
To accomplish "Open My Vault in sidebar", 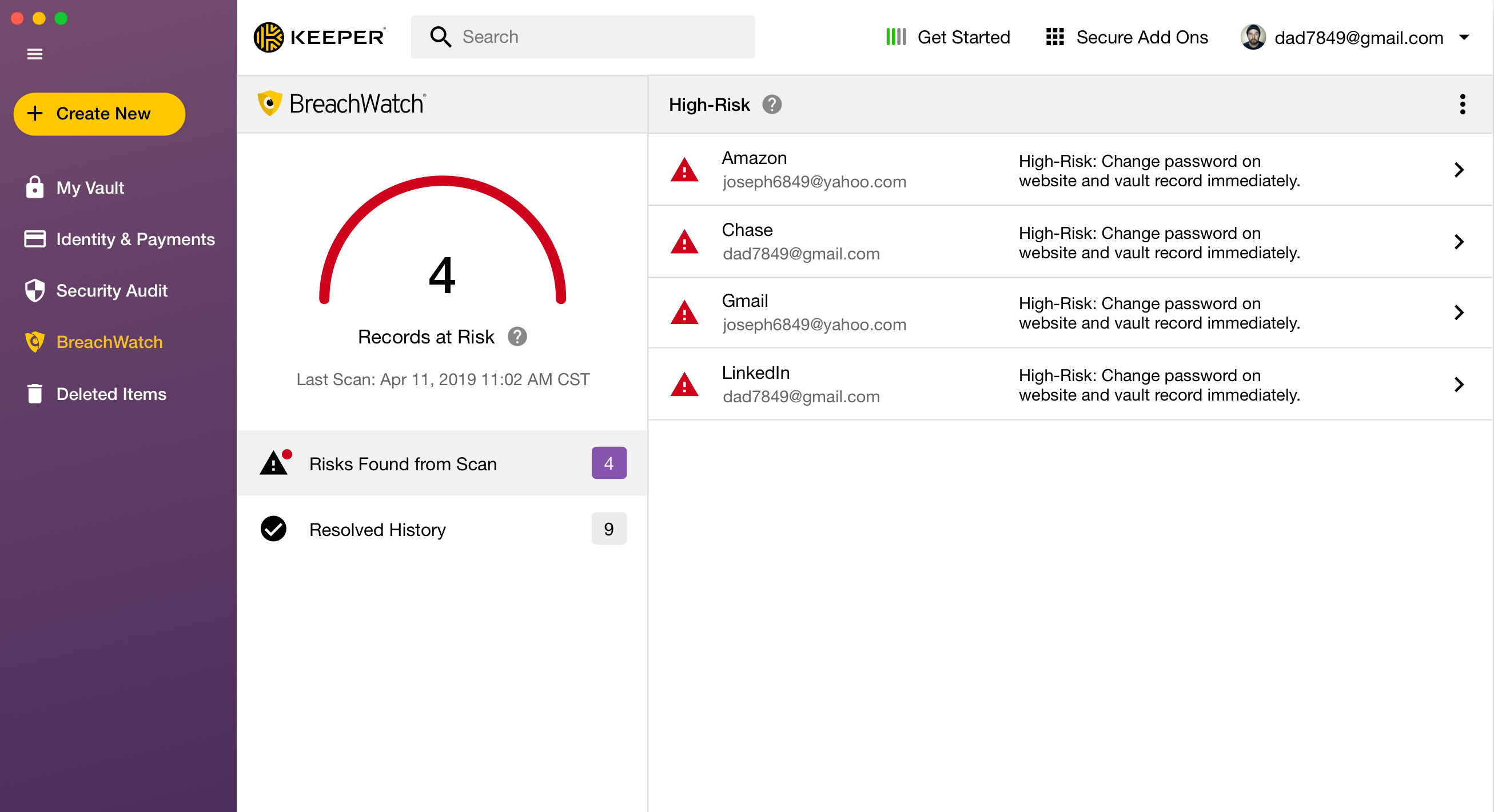I will [x=90, y=188].
